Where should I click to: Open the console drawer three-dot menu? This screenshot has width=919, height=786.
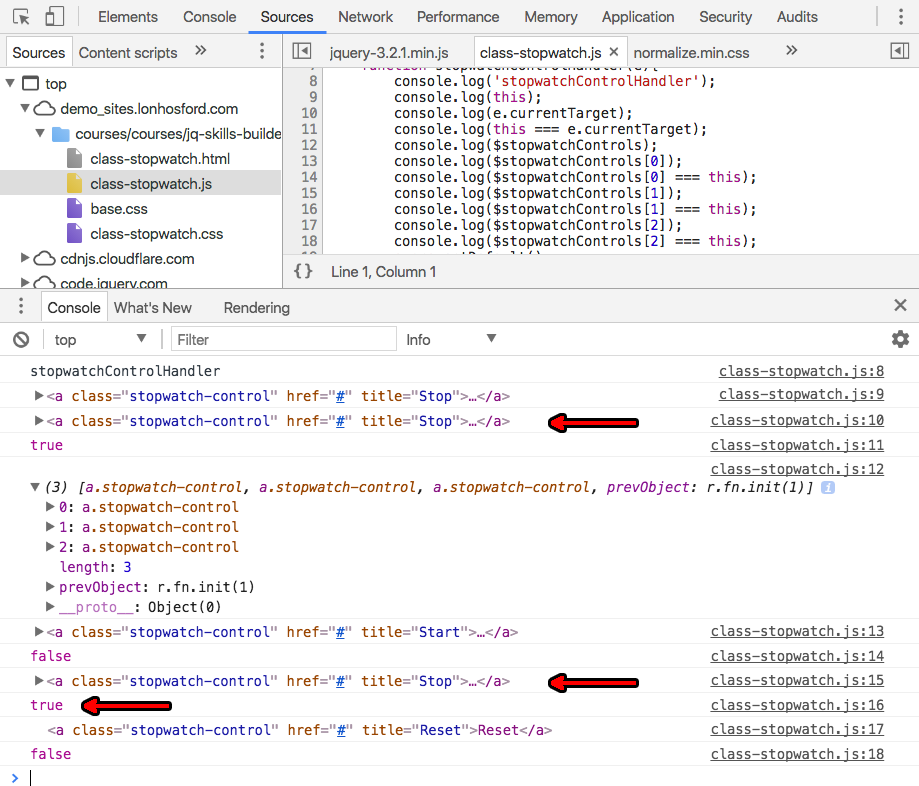[x=21, y=306]
